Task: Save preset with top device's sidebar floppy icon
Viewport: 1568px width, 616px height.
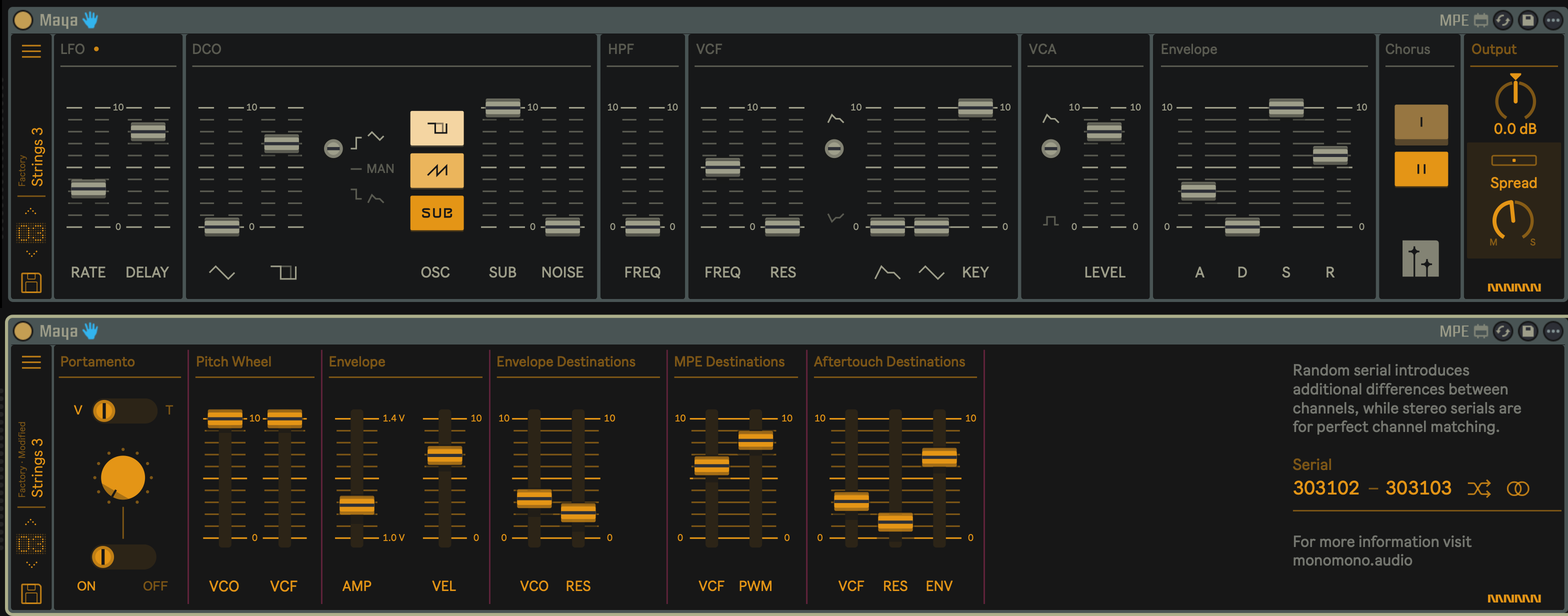Action: [x=31, y=282]
